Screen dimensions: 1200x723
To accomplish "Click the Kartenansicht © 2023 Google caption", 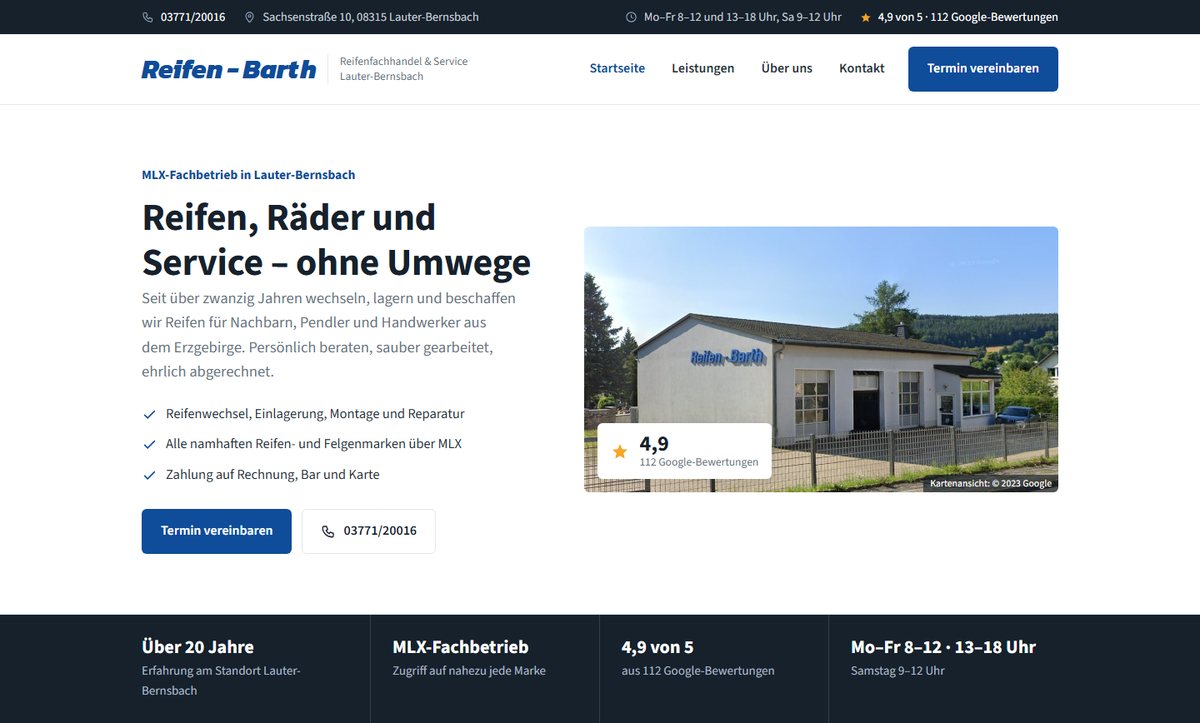I will pos(991,483).
